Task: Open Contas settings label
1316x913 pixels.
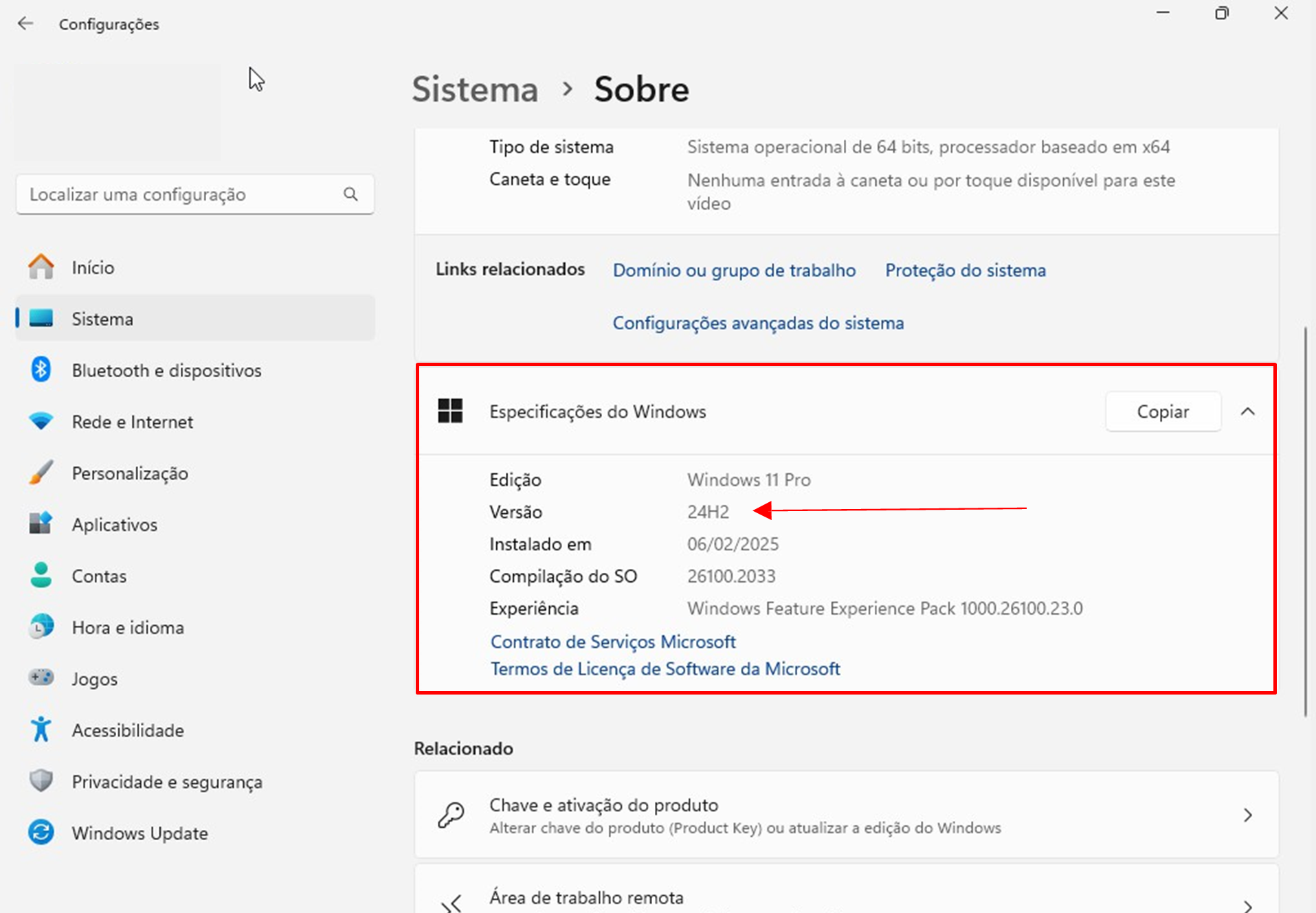Action: (x=99, y=576)
